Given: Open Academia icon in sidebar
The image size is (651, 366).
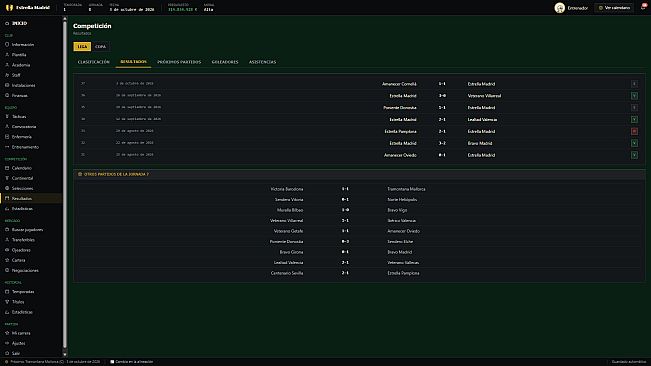Looking at the screenshot, I should (7, 65).
